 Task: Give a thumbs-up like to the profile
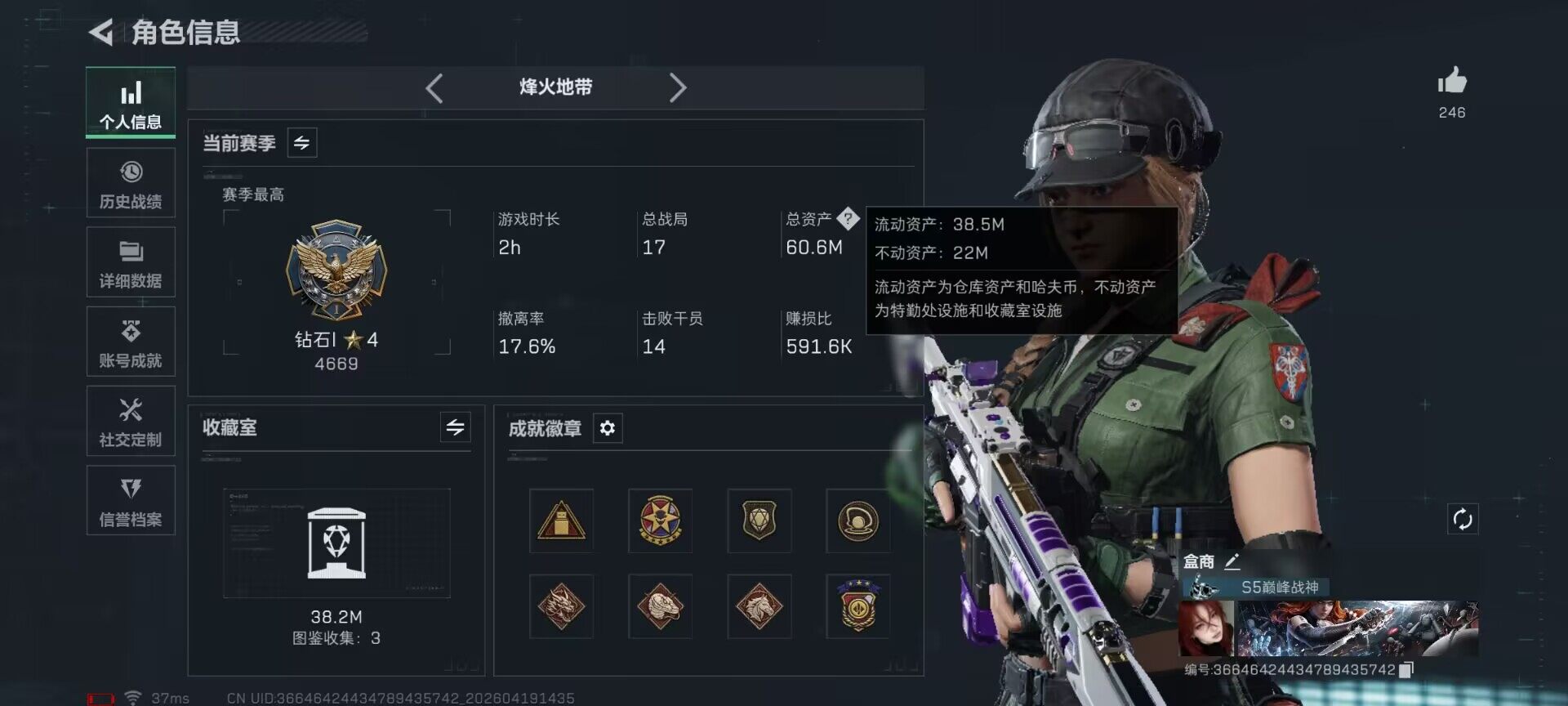tap(1452, 81)
